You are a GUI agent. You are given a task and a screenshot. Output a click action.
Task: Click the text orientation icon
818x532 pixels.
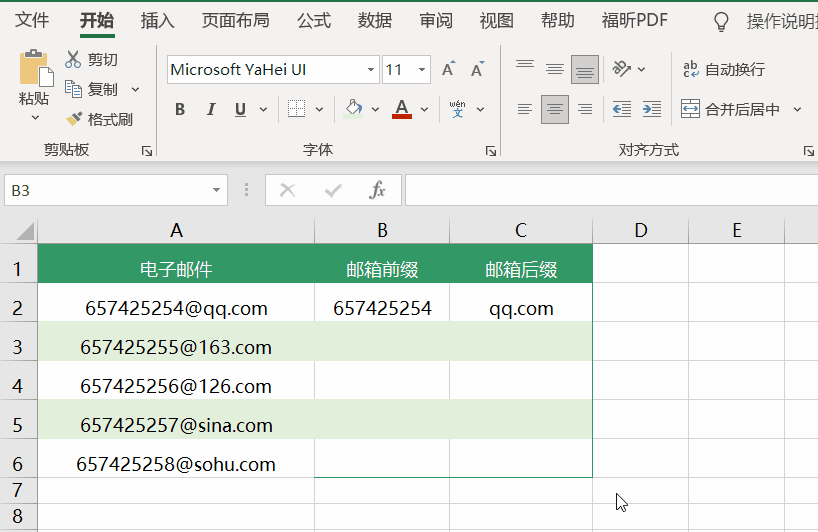point(621,69)
